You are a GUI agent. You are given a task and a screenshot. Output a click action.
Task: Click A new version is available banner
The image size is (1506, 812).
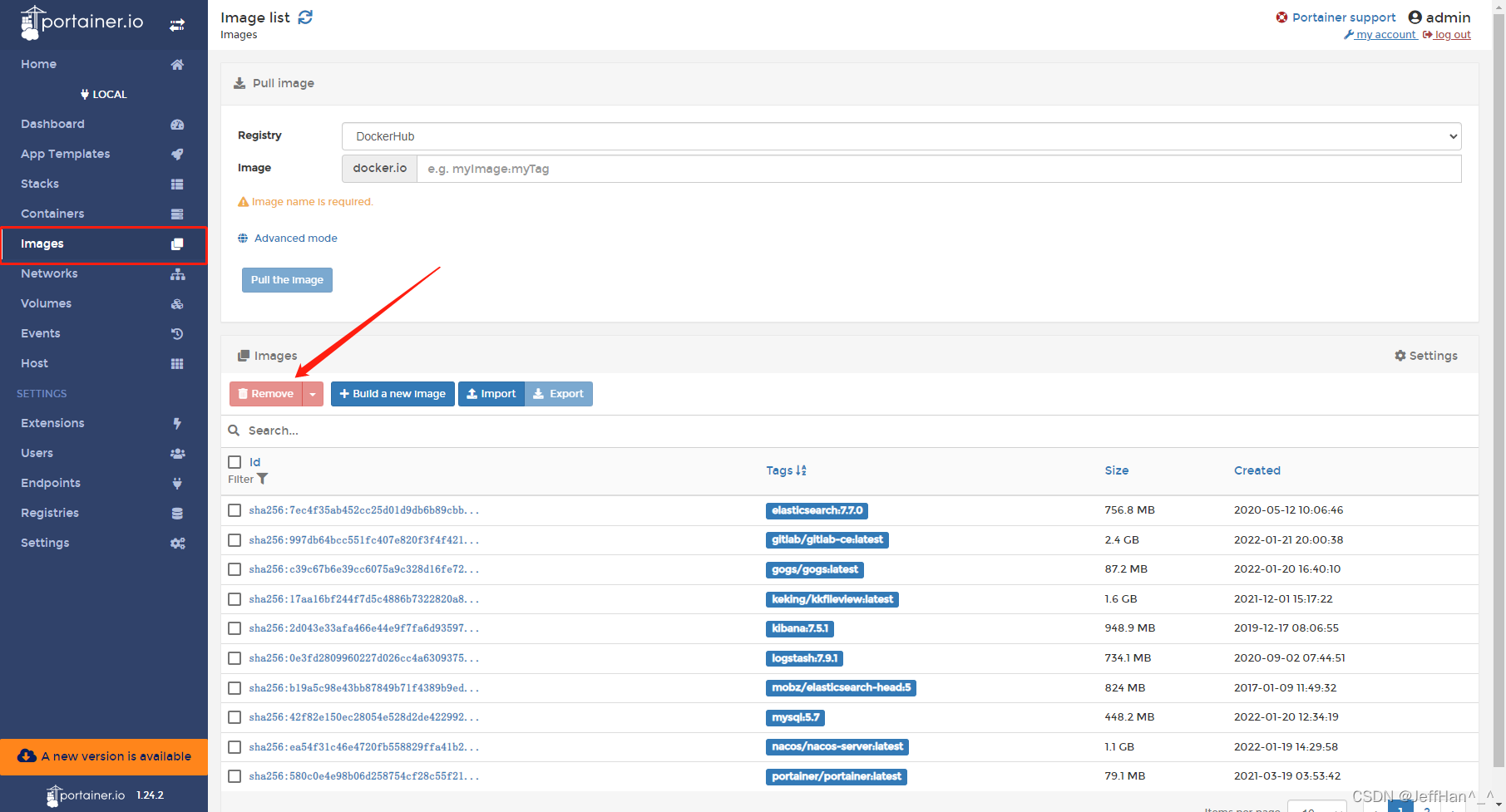pyautogui.click(x=104, y=757)
